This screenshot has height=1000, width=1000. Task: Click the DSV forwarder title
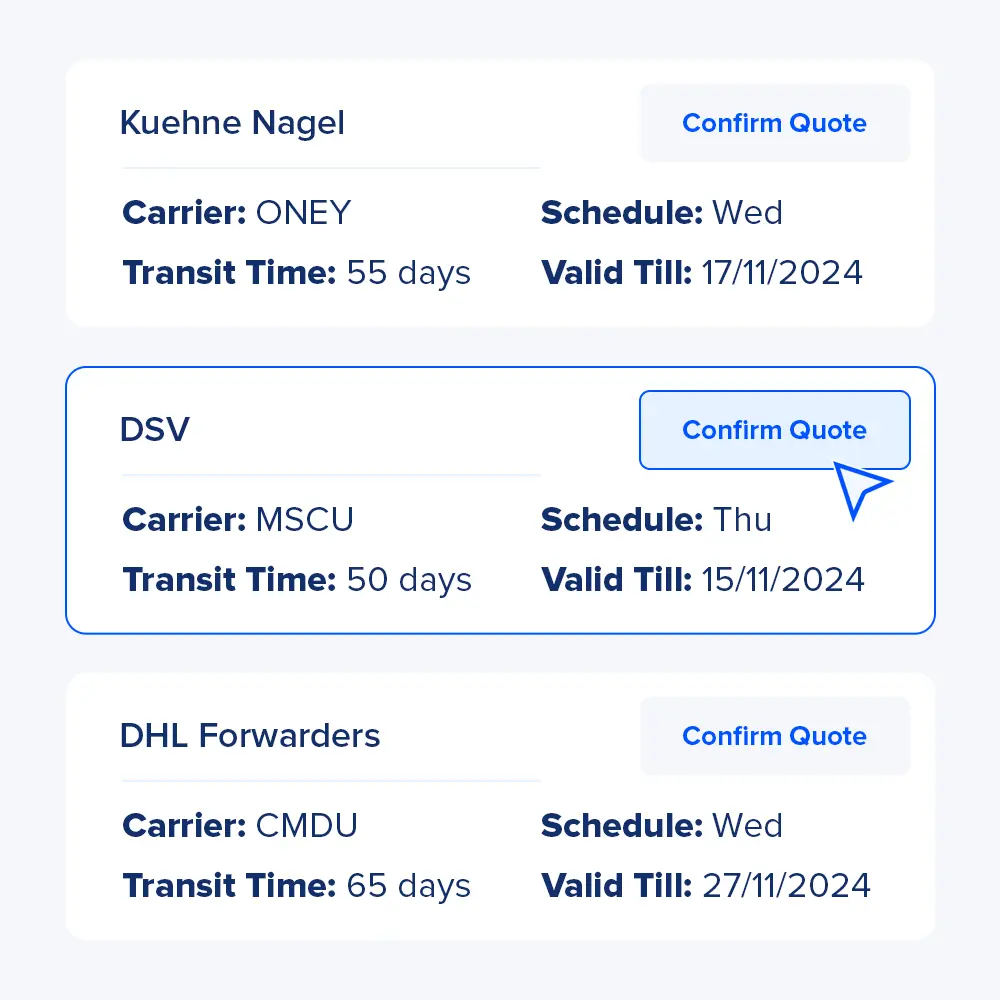[154, 431]
